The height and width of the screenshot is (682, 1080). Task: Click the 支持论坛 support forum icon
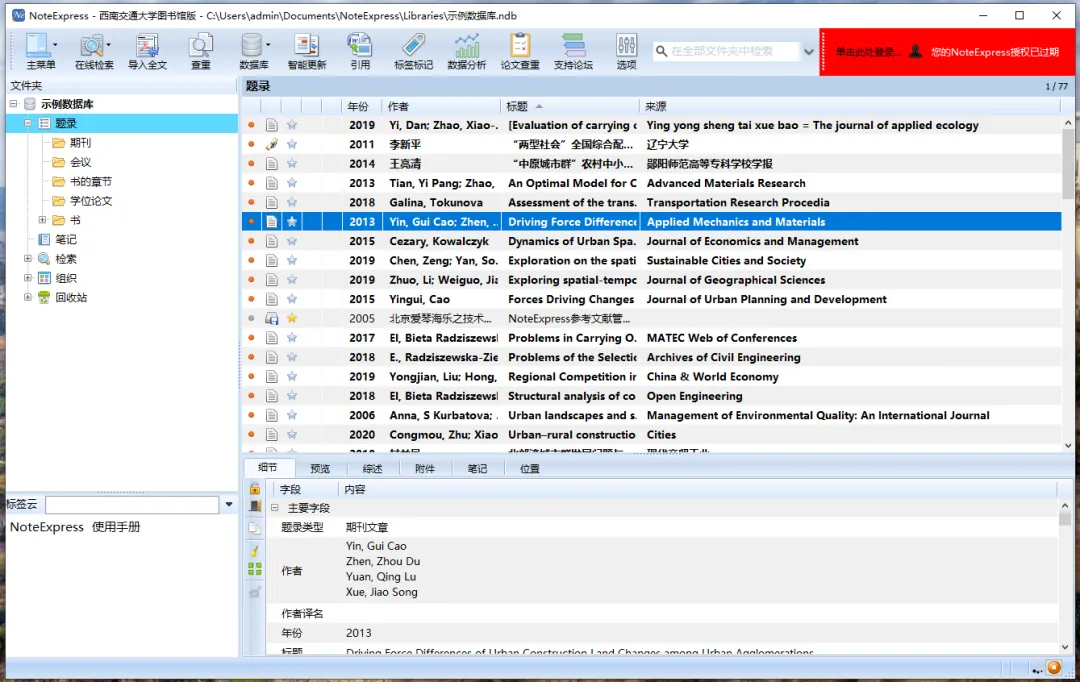tap(573, 51)
